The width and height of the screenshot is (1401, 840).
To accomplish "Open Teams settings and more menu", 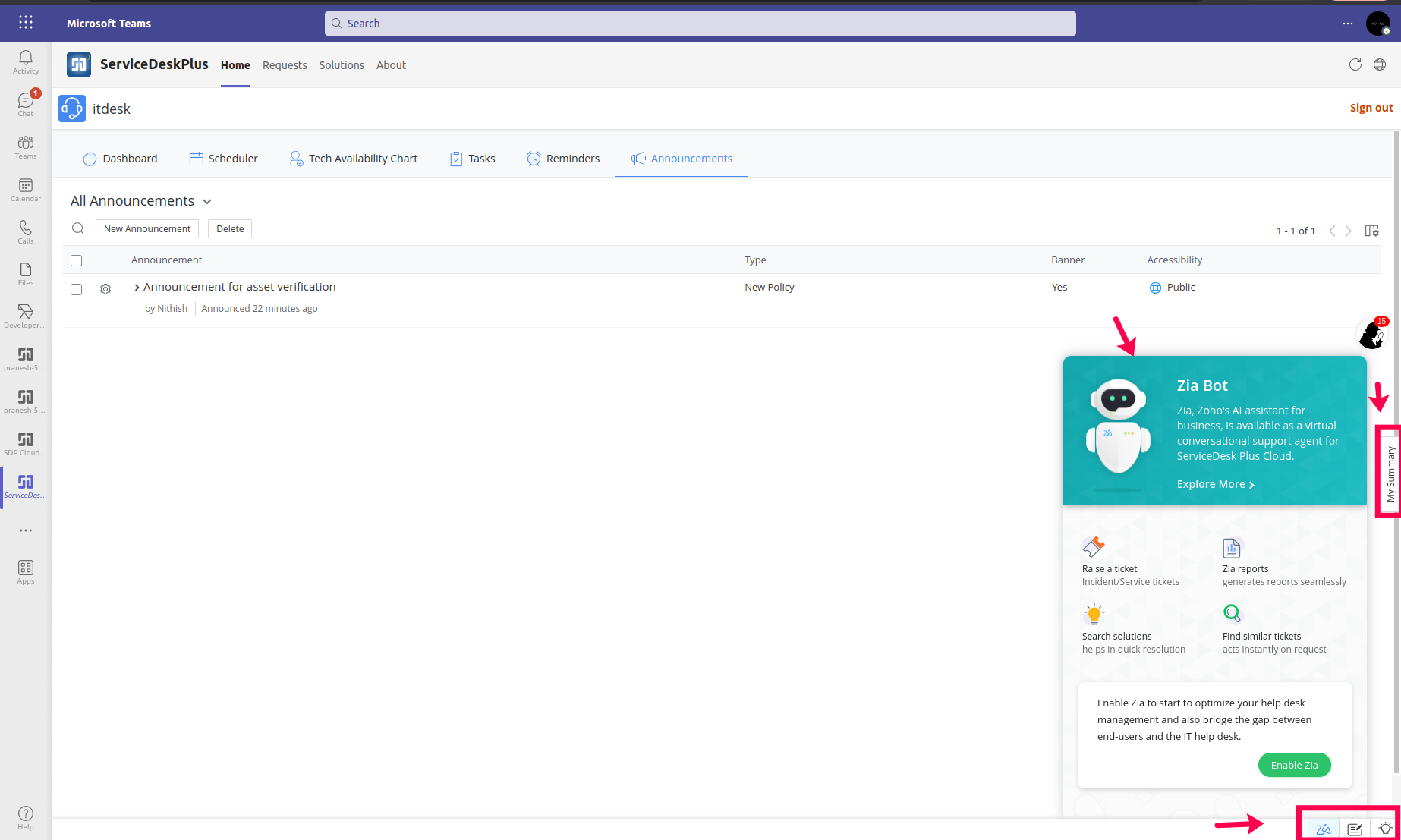I will click(1348, 24).
